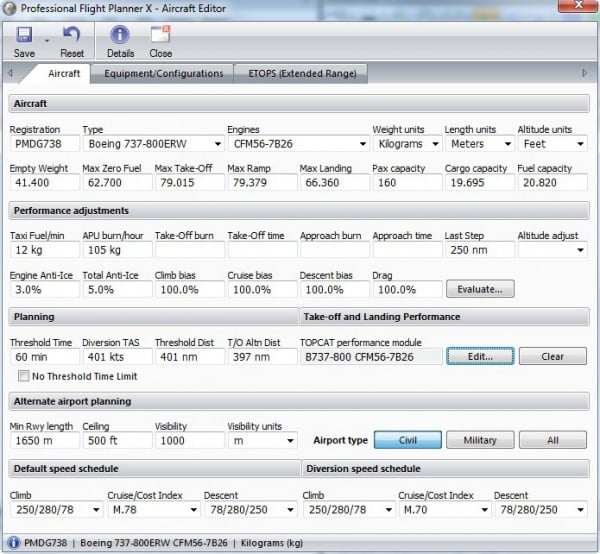Open ETOPS (Extended Range) tab
The height and width of the screenshot is (554, 600).
click(x=301, y=73)
